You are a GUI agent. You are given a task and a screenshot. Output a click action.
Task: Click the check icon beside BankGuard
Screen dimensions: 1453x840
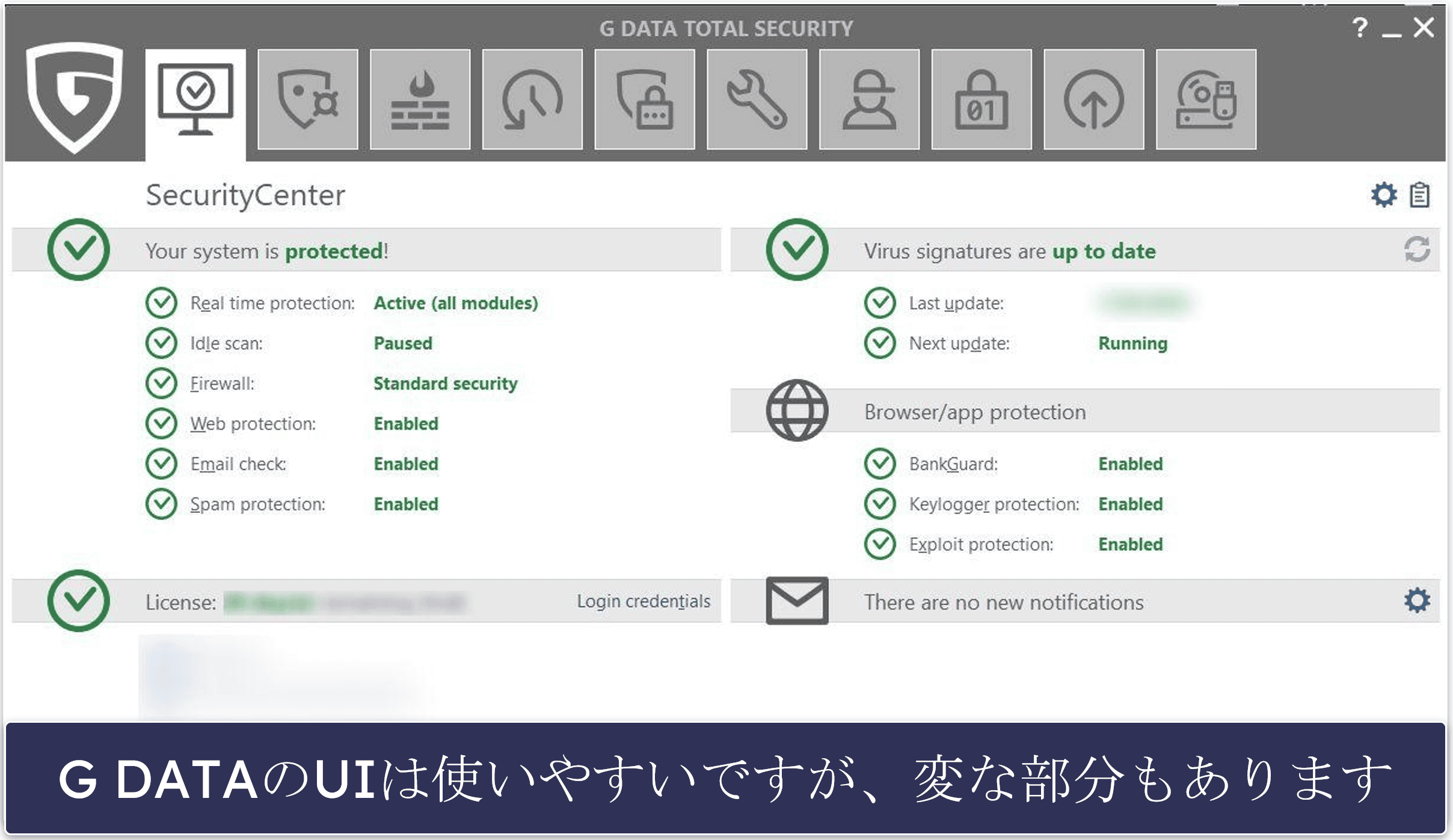point(880,464)
